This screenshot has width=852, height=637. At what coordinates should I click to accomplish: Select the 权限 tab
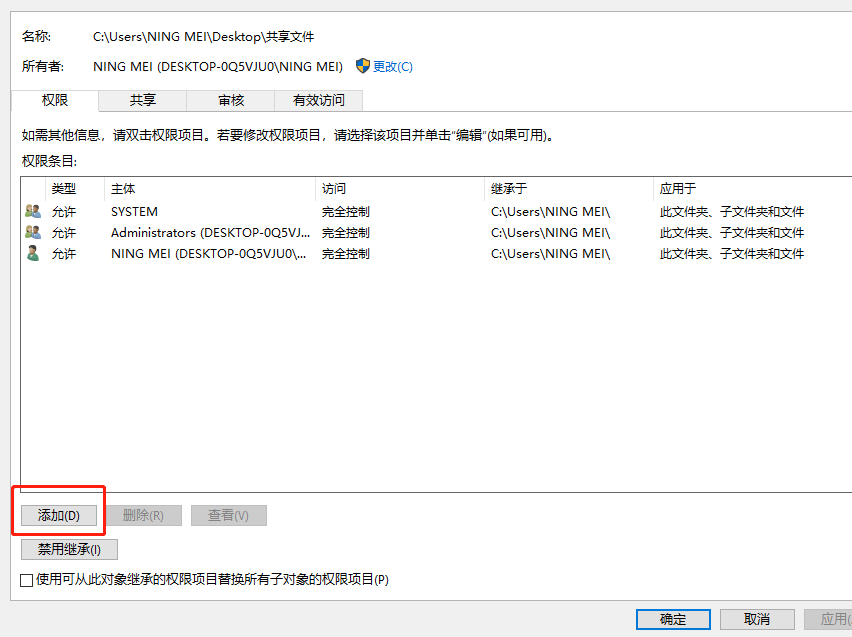[x=54, y=100]
